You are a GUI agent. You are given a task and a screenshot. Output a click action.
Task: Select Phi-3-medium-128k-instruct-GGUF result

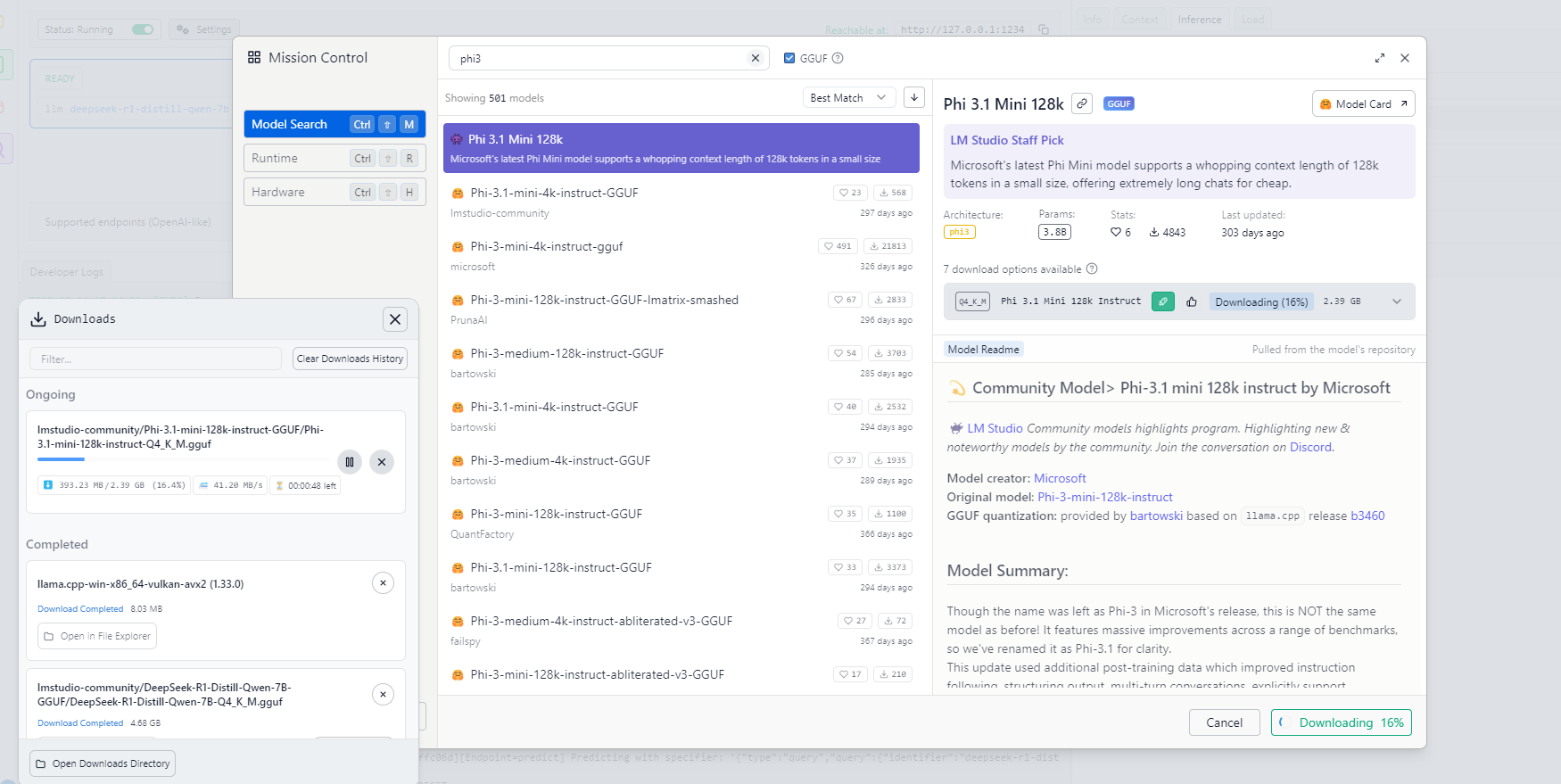(x=681, y=362)
